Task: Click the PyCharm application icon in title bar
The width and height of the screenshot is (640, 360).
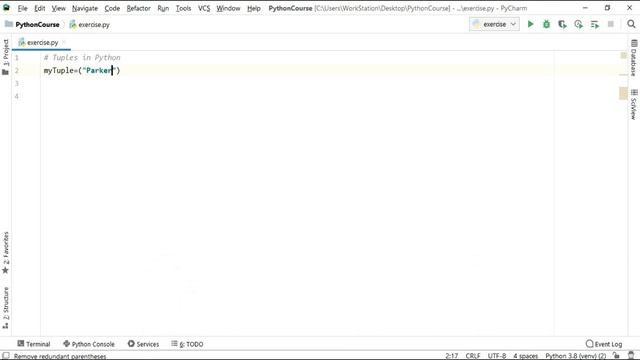Action: click(6, 8)
